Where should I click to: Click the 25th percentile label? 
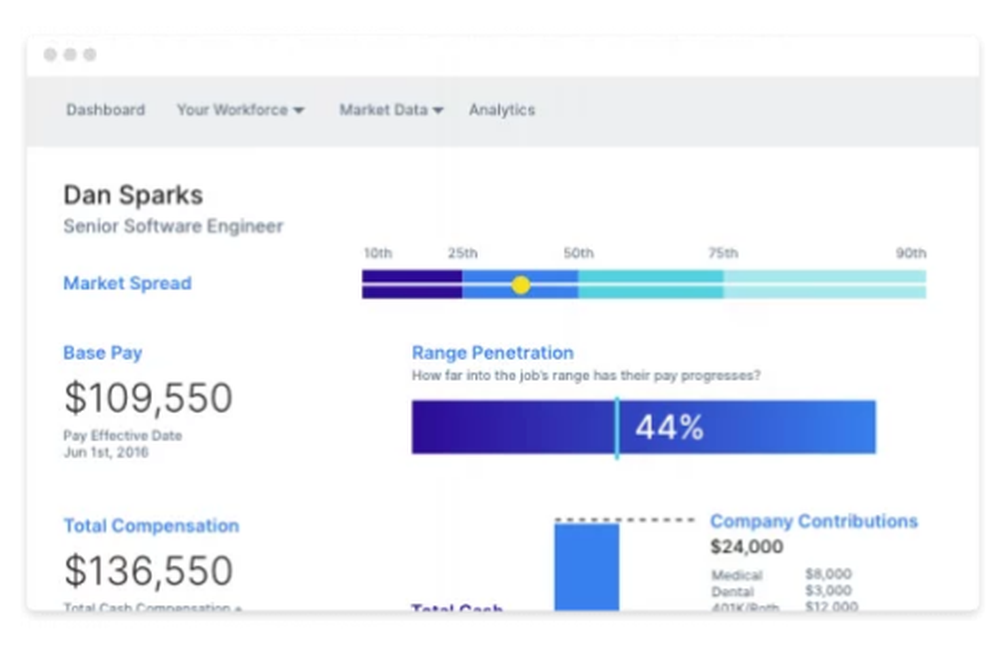click(462, 253)
